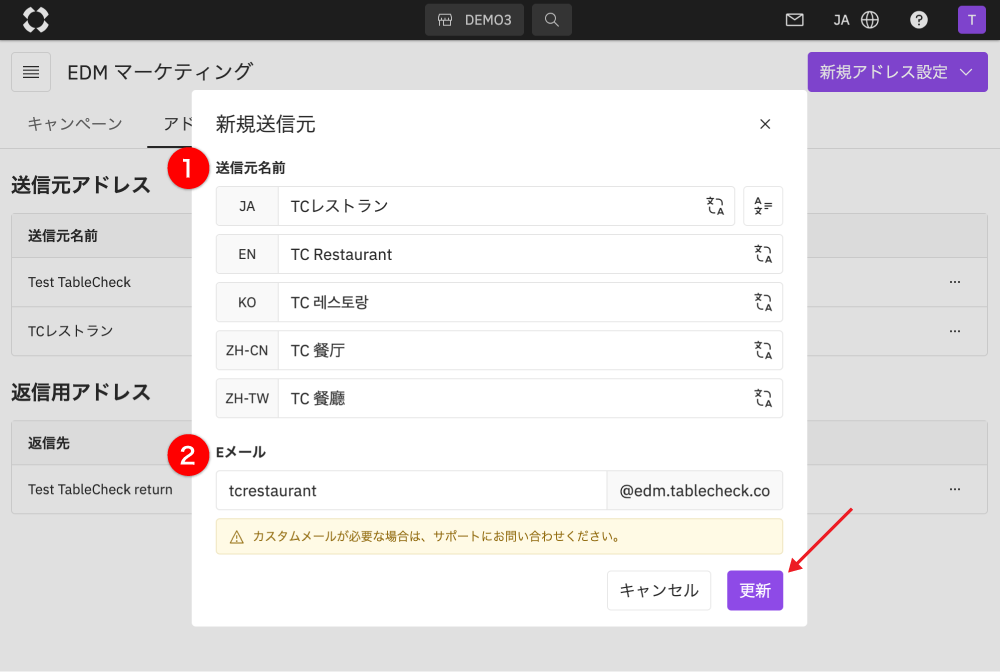Open the T user avatar menu

point(971,20)
